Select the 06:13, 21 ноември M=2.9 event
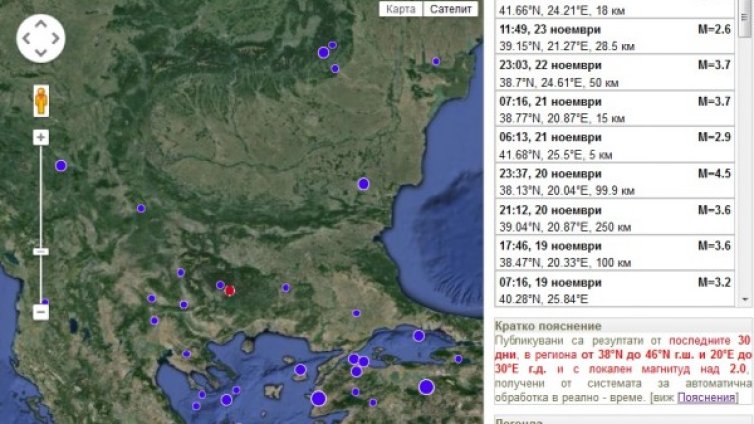This screenshot has width=754, height=424. tap(615, 145)
